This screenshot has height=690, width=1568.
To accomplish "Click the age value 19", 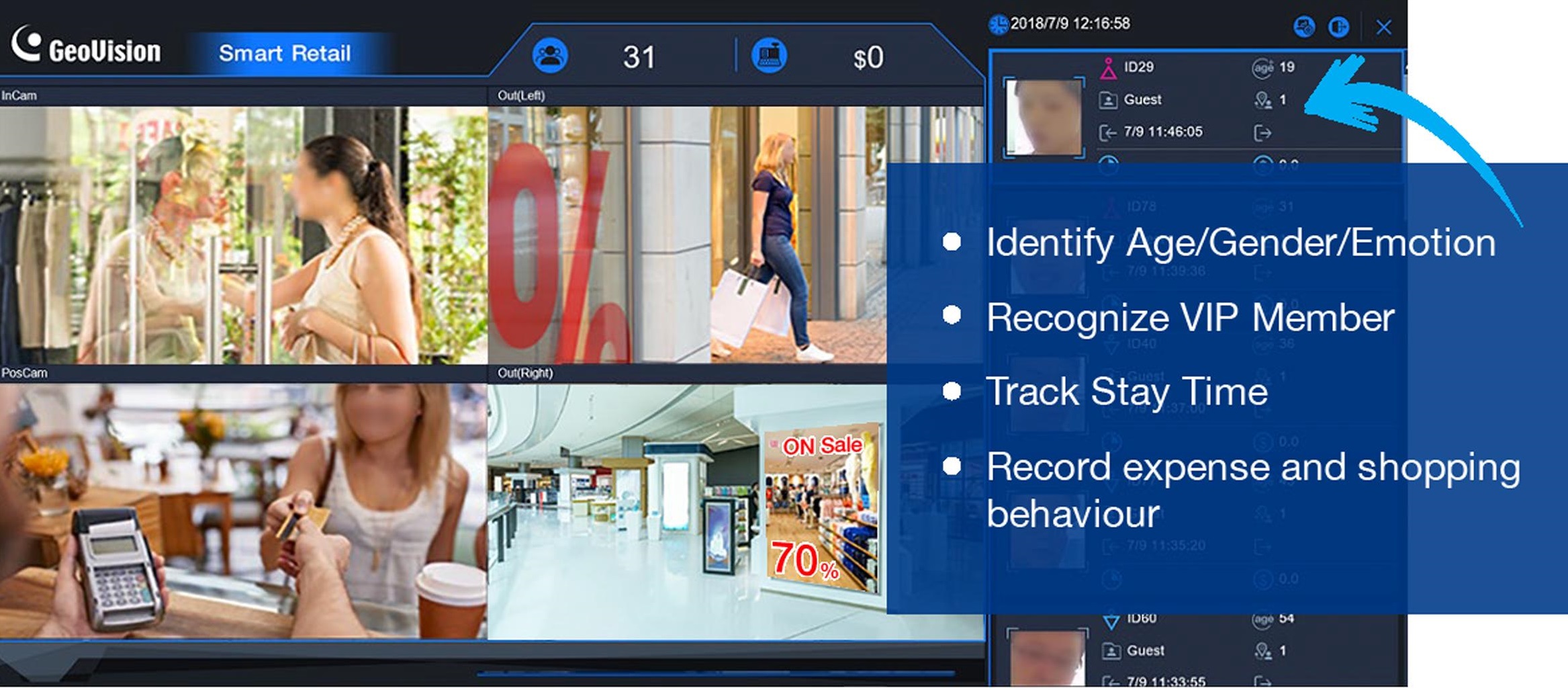I will (1287, 67).
